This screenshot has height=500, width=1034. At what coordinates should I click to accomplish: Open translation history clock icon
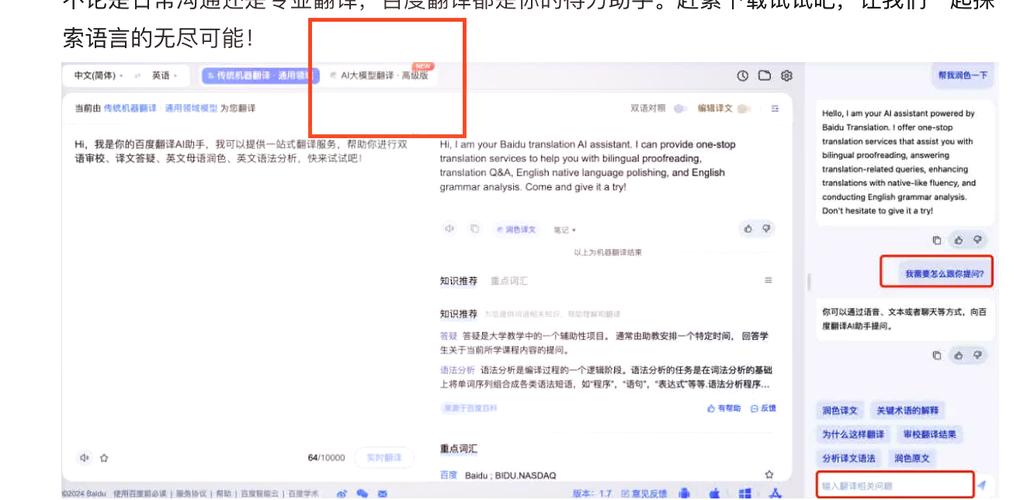click(x=743, y=76)
